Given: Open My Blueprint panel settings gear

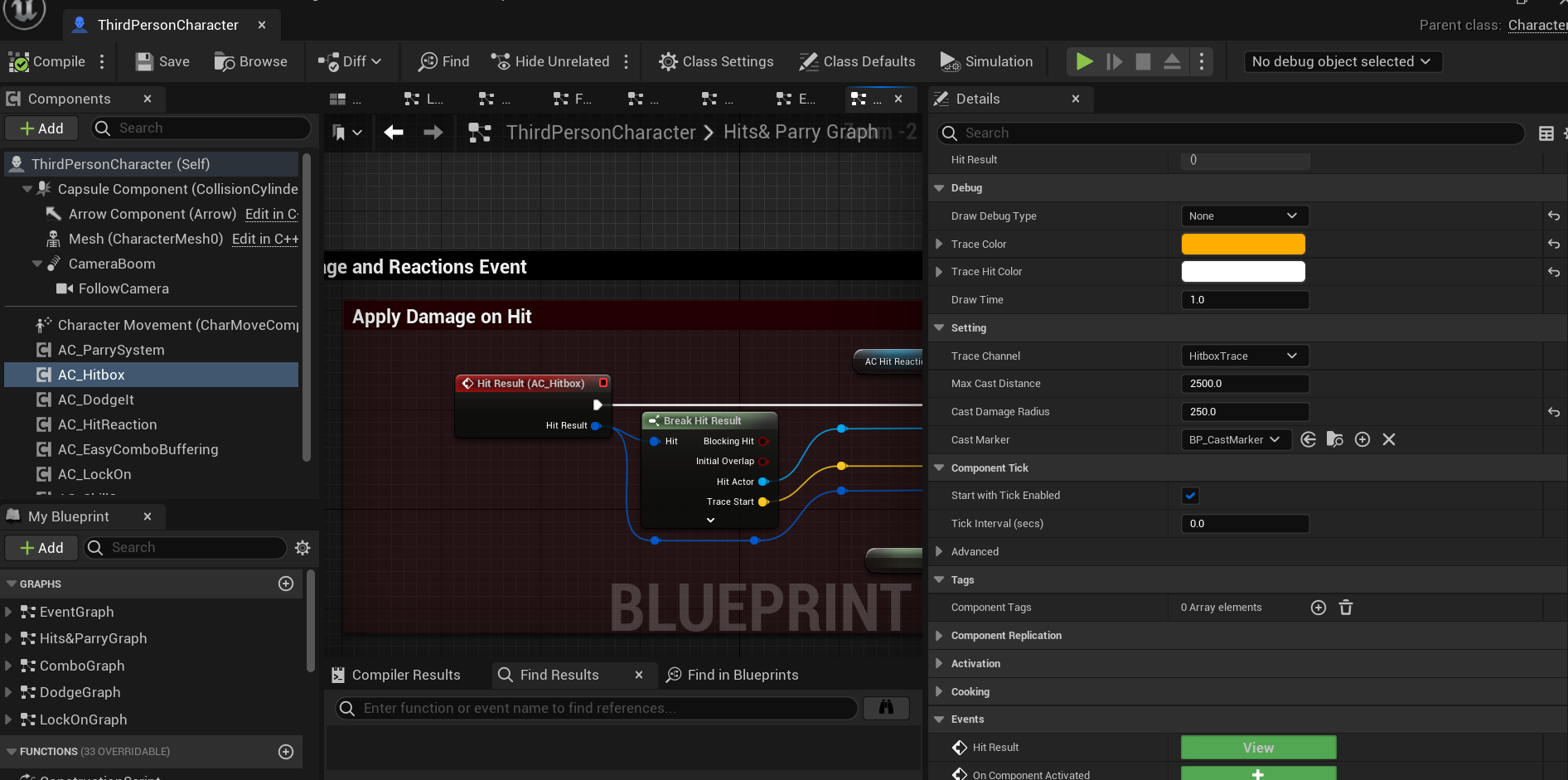Looking at the screenshot, I should coord(302,548).
